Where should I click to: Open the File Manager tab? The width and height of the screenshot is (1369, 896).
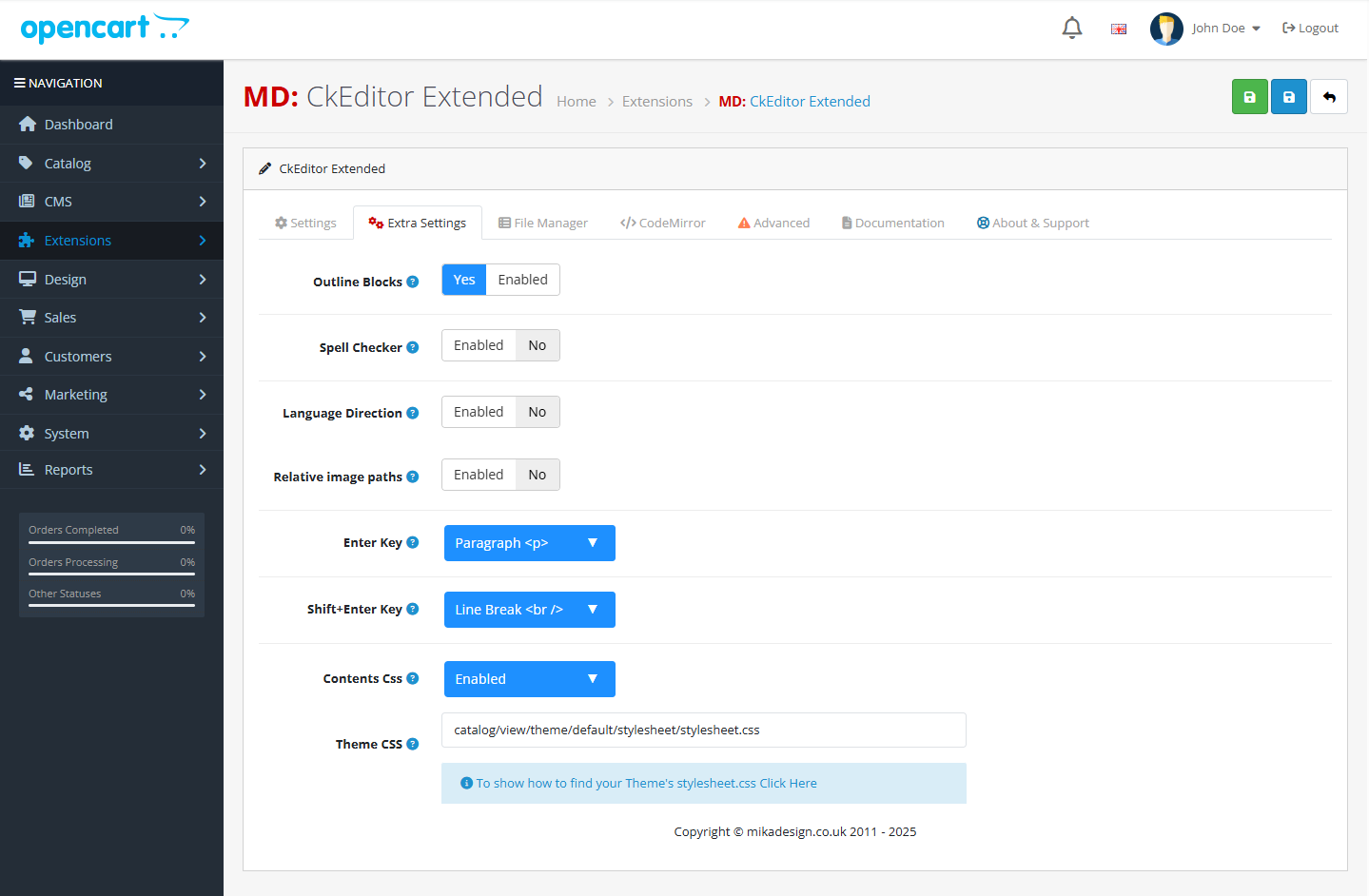(543, 223)
